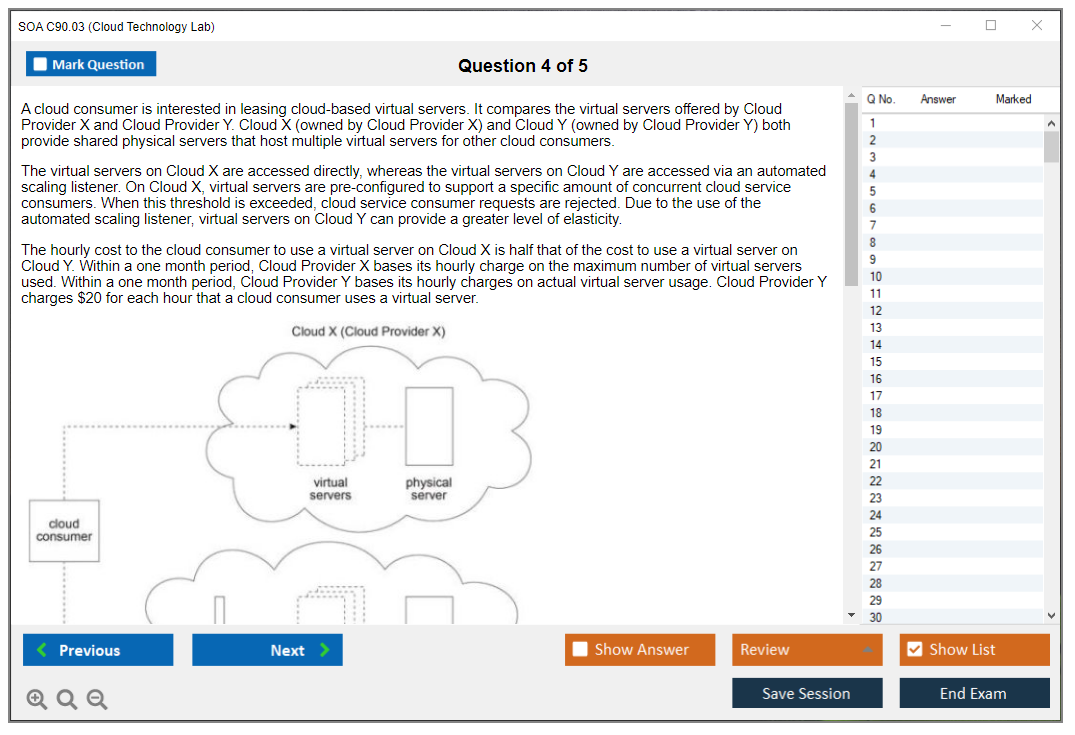Click the zoom in magnifier icon
Viewport: 1075px width, 735px height.
click(x=37, y=700)
